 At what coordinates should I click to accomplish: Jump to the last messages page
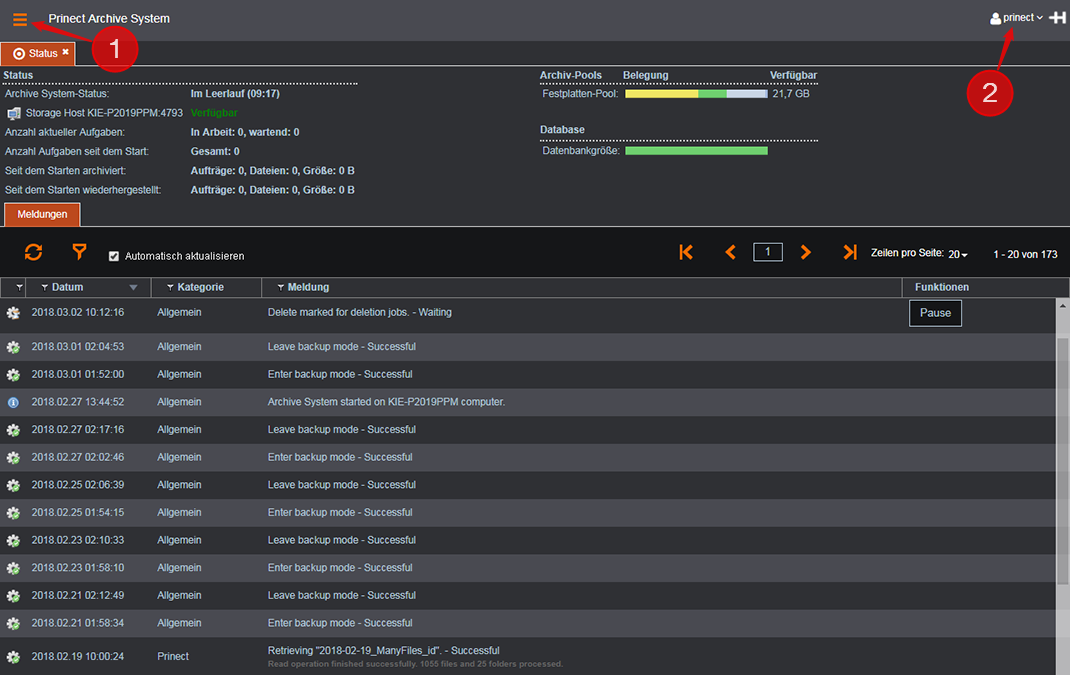(x=849, y=253)
